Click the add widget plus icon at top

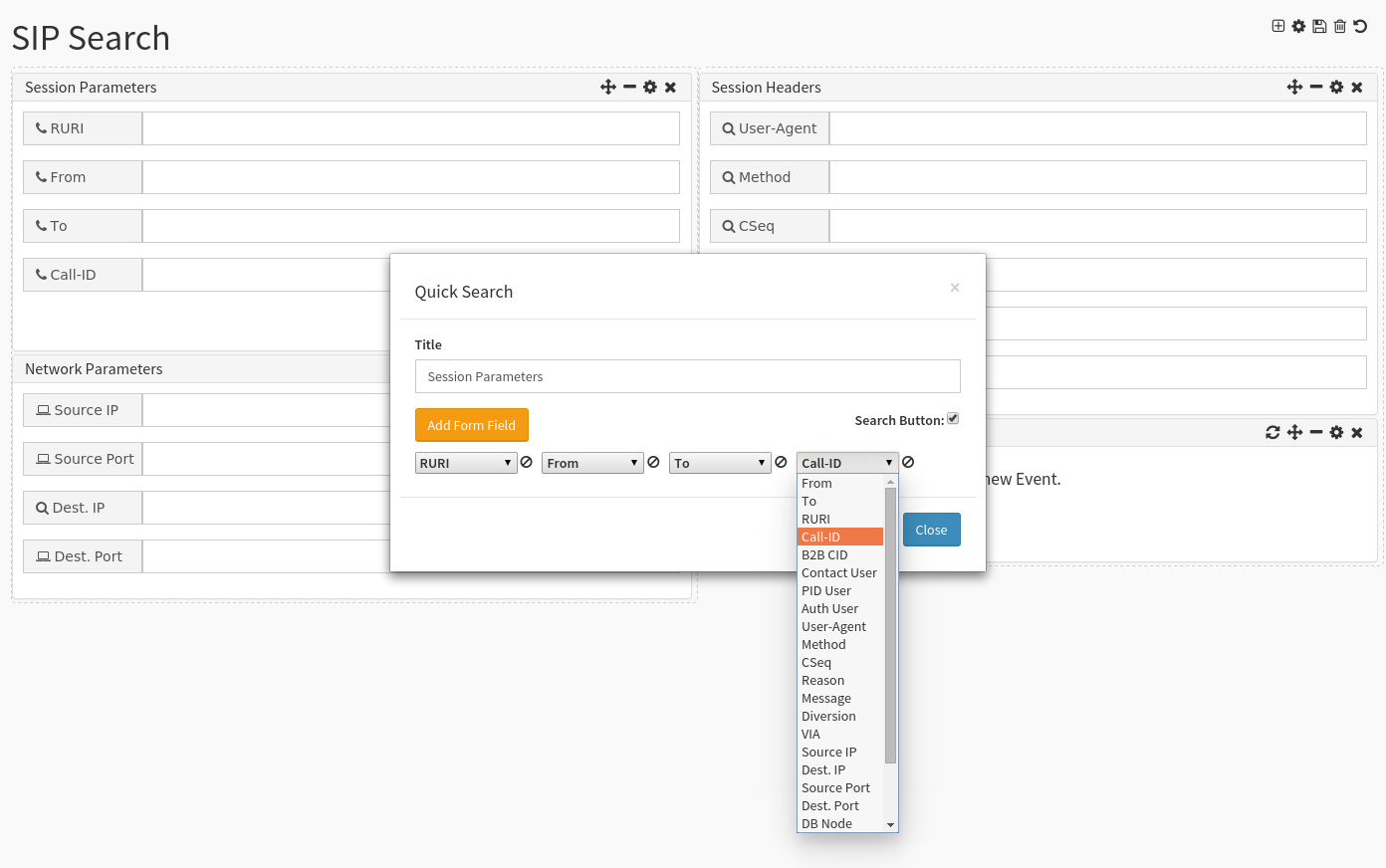1278,26
